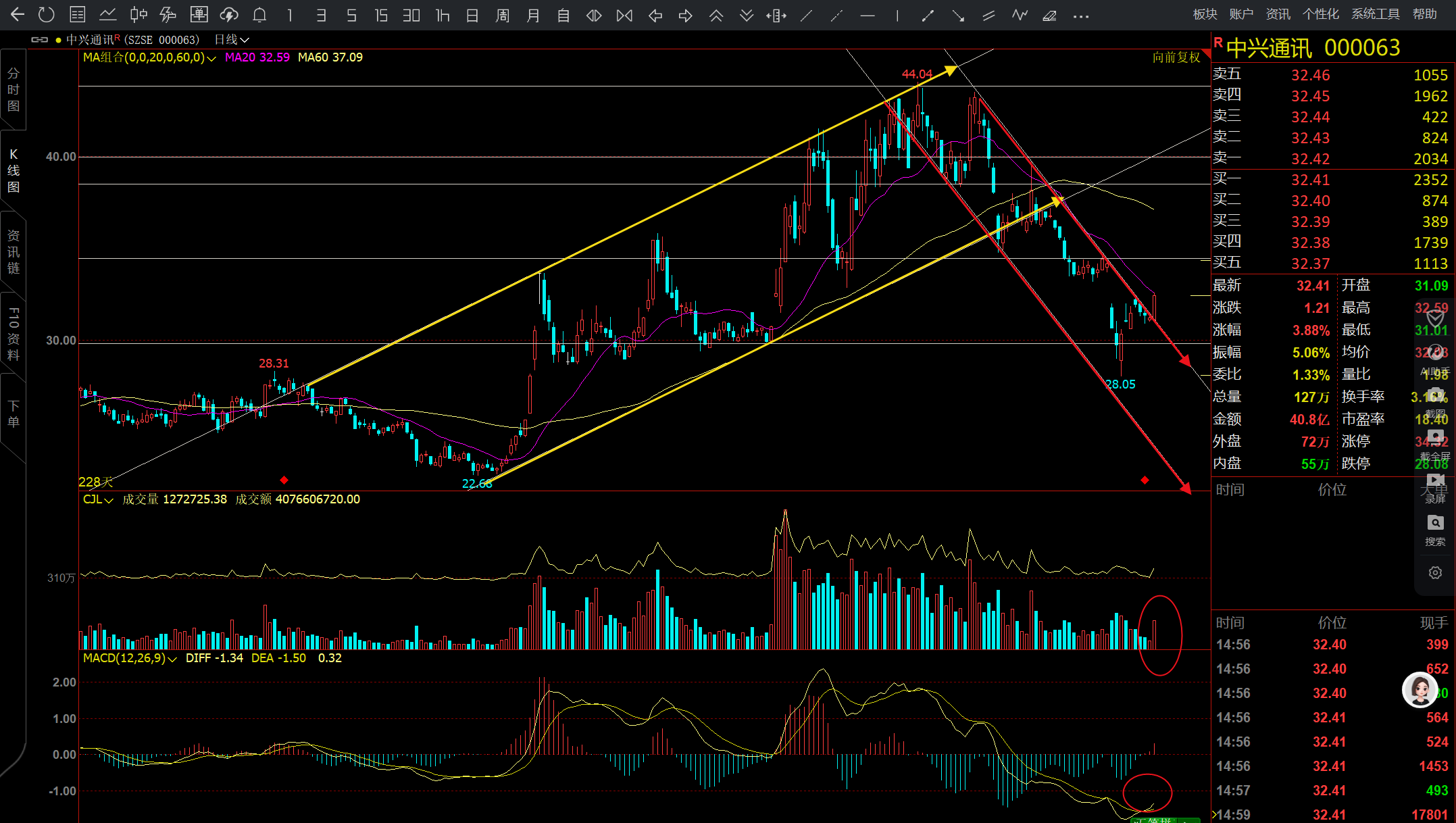Expand the MACD(12,26,9) indicator dropdown
The height and width of the screenshot is (823, 1456).
click(x=172, y=659)
